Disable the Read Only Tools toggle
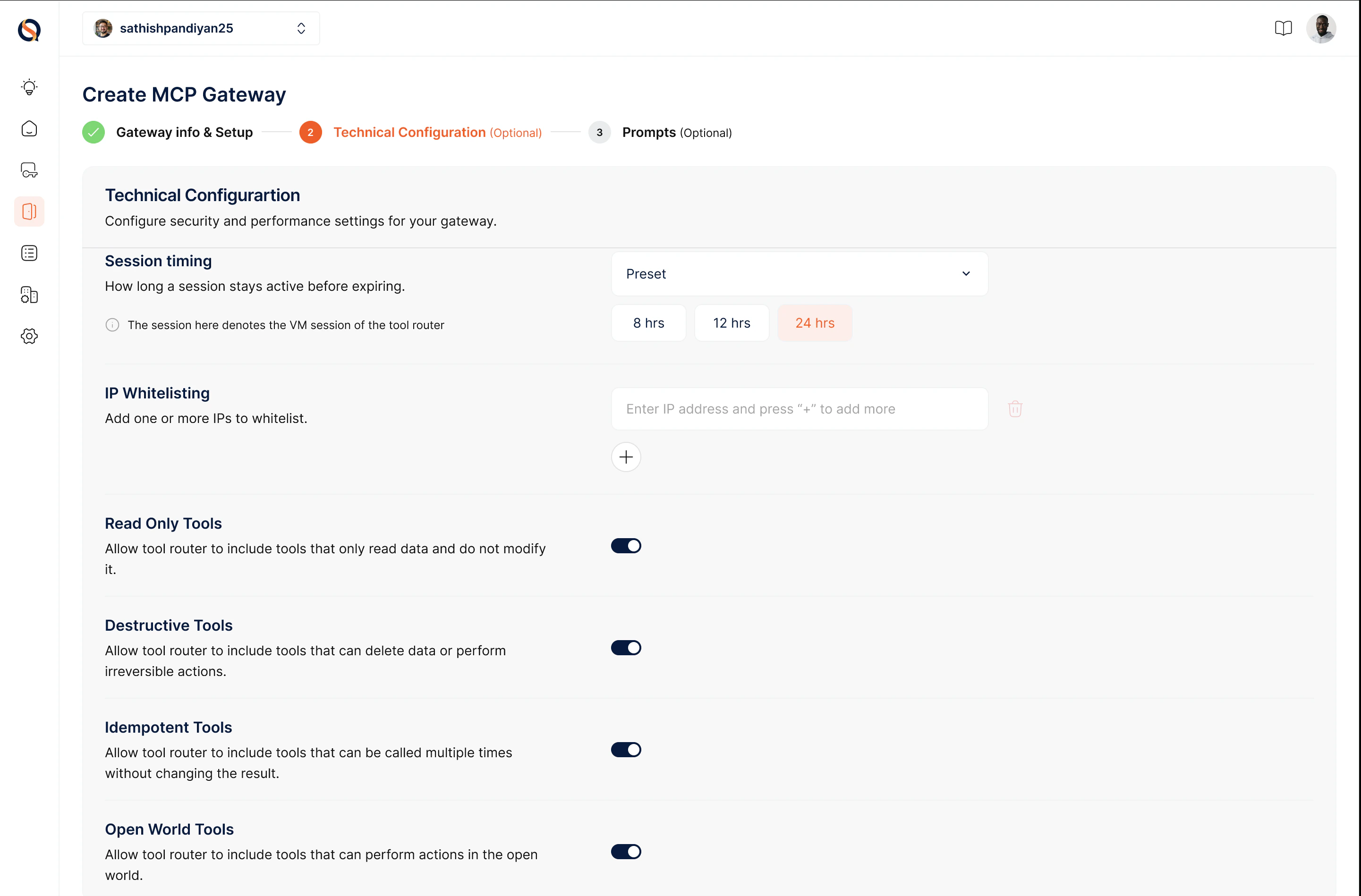1361x896 pixels. click(x=626, y=546)
